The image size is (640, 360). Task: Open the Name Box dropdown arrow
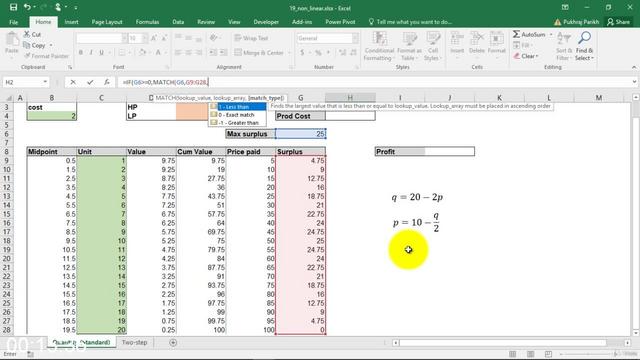[x=45, y=82]
